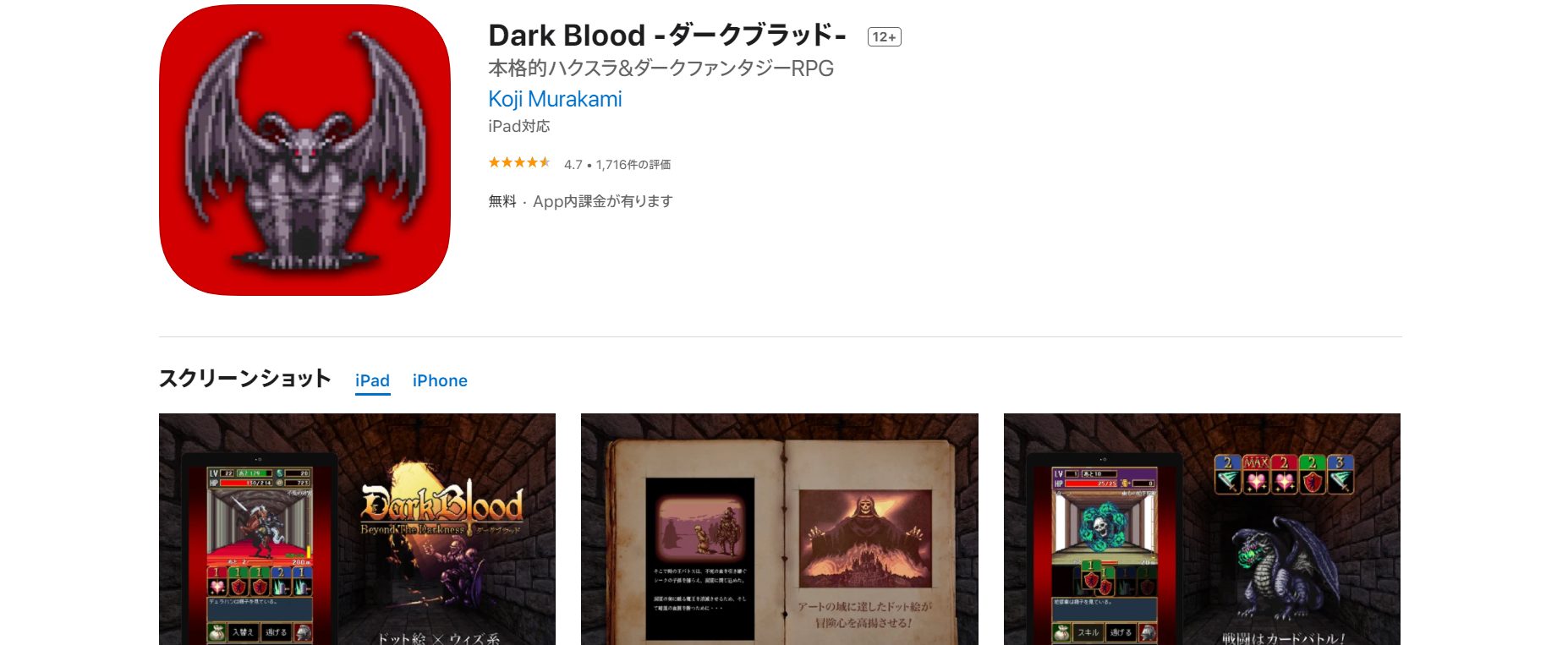Viewport: 1568px width, 645px height.
Task: Click the iPad対応 compatibility label
Action: tap(518, 126)
